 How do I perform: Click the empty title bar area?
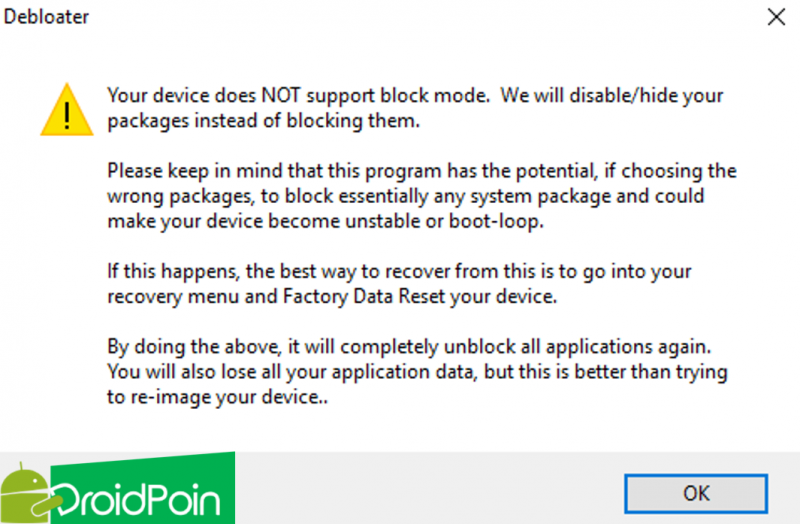point(400,17)
